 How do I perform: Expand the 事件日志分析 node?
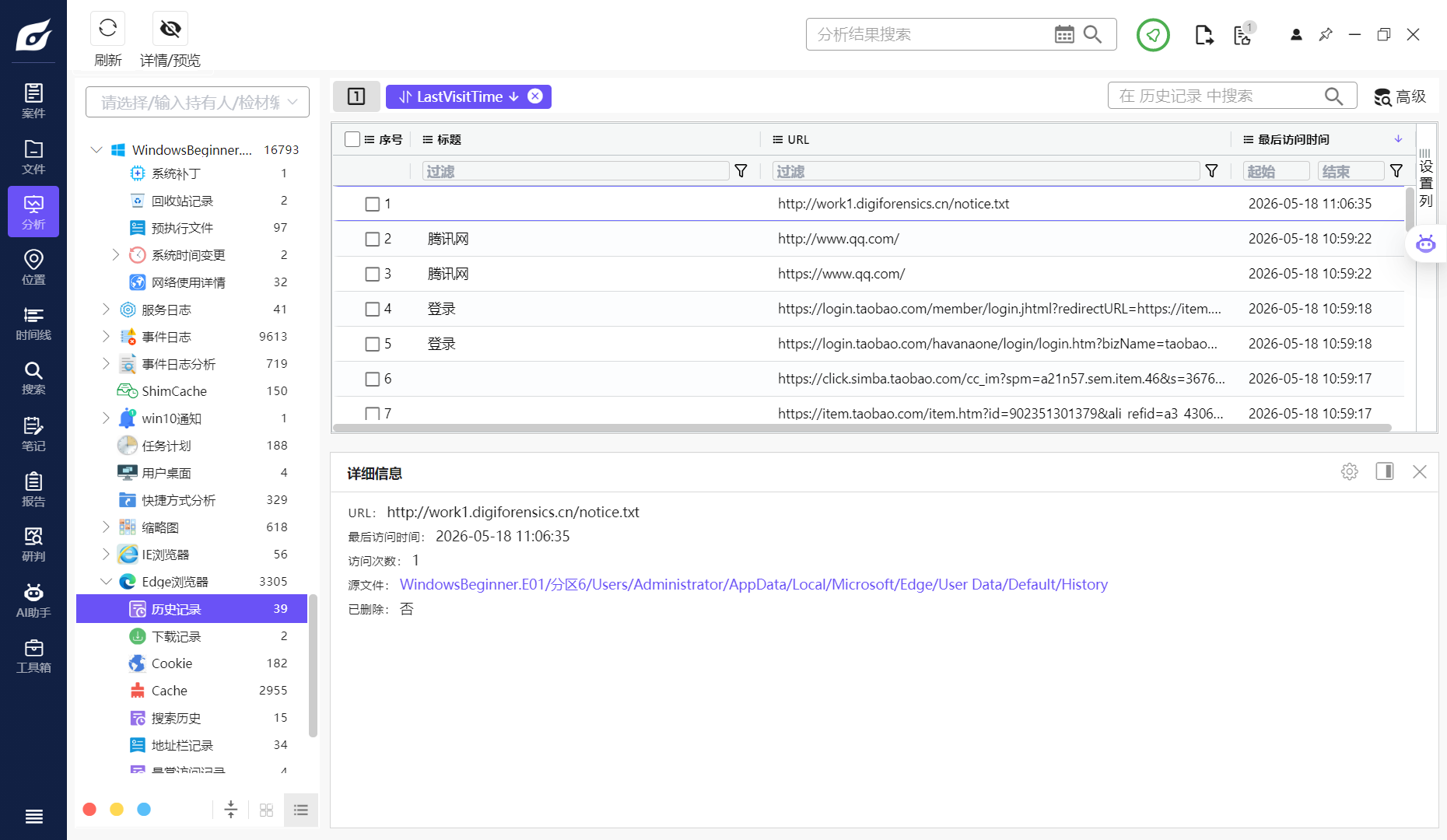pyautogui.click(x=106, y=363)
